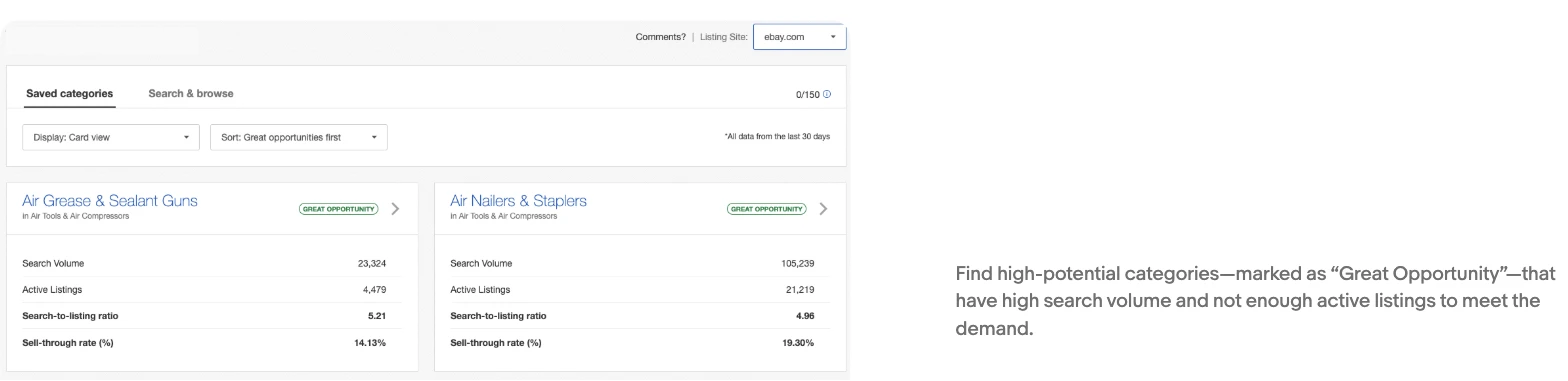Open the Listing Site ebay.com dropdown
The image size is (1568, 381).
pos(799,37)
